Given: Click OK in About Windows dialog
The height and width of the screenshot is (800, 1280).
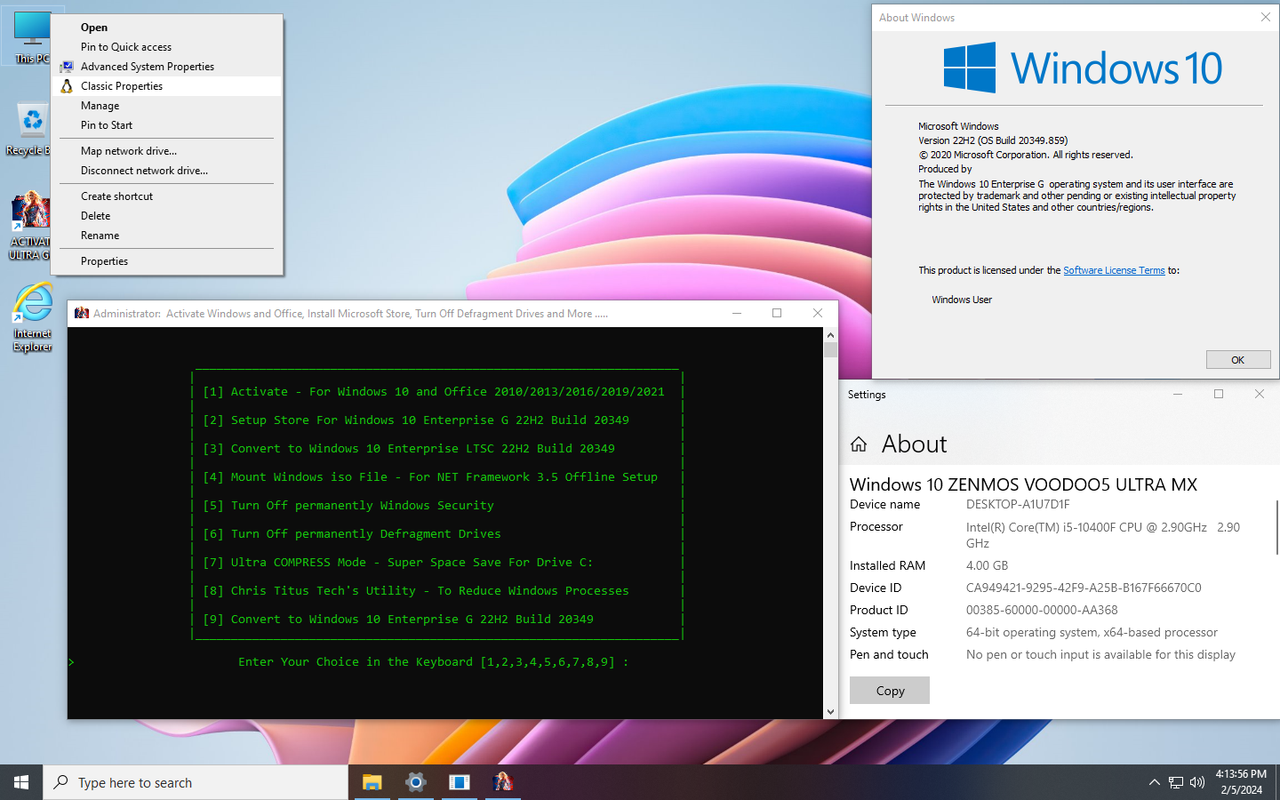Looking at the screenshot, I should pyautogui.click(x=1238, y=360).
